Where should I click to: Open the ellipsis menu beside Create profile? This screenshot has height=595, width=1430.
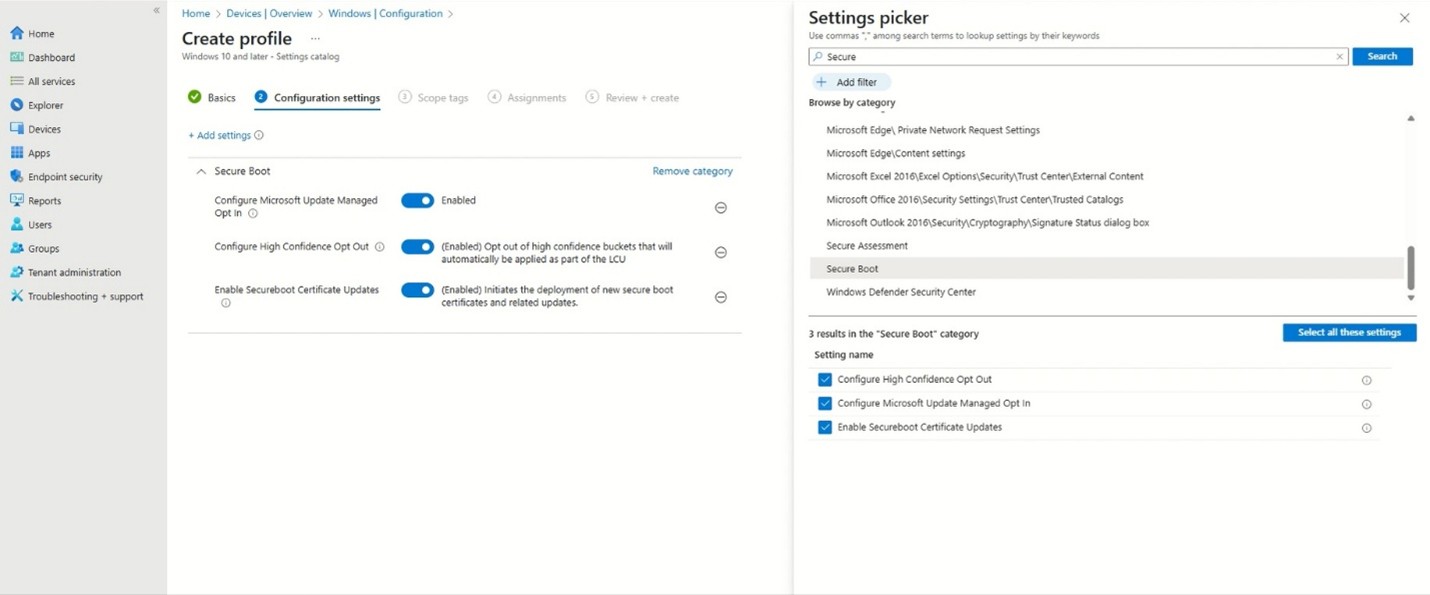(315, 39)
